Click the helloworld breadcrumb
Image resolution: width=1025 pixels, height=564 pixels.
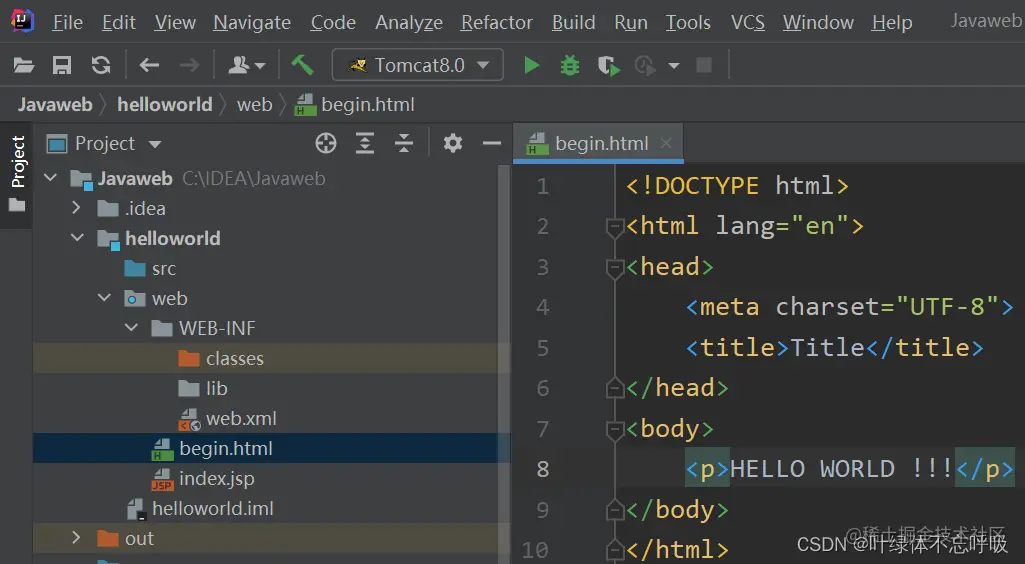tap(165, 105)
